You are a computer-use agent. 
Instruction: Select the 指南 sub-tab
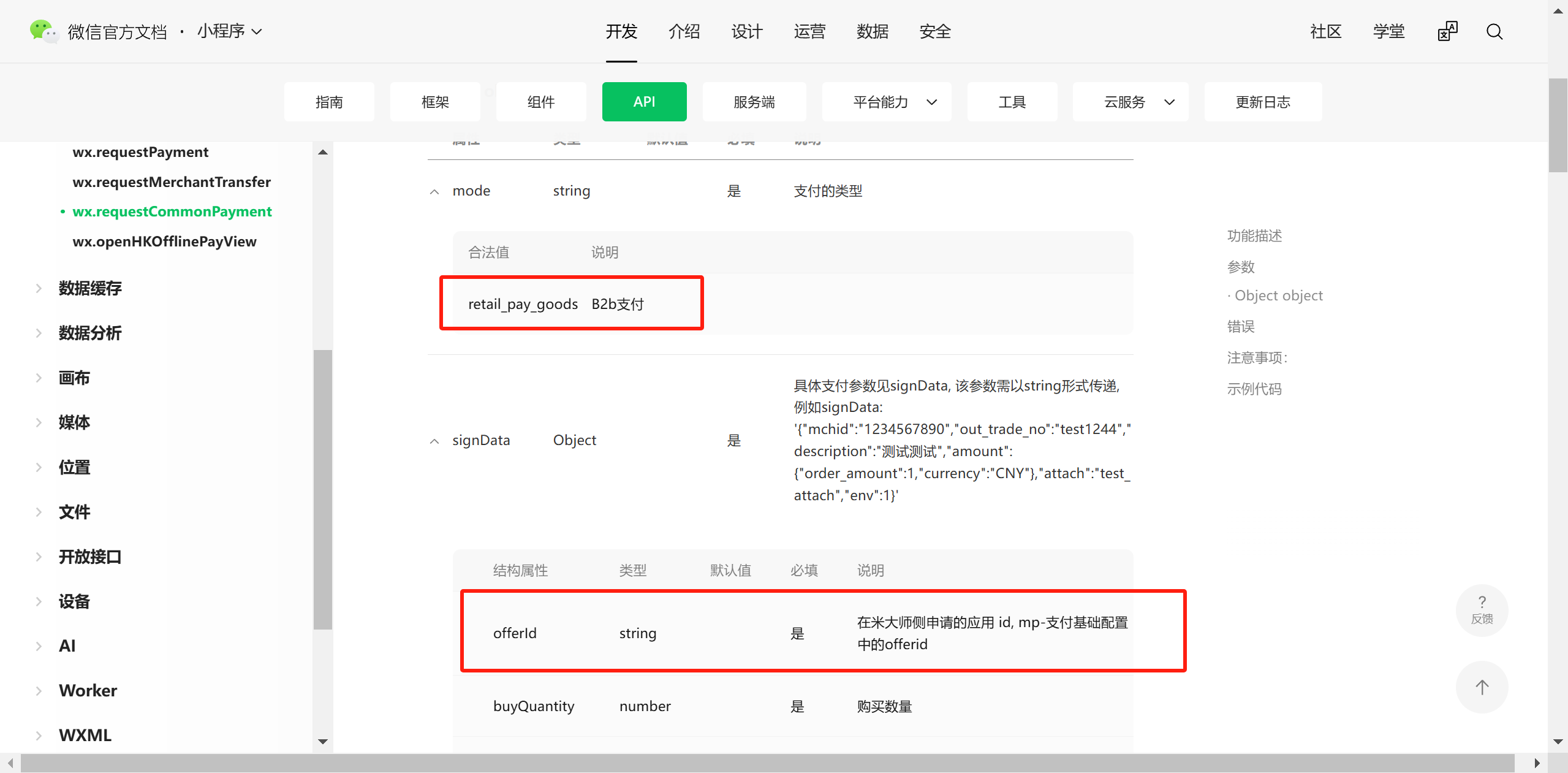point(329,102)
